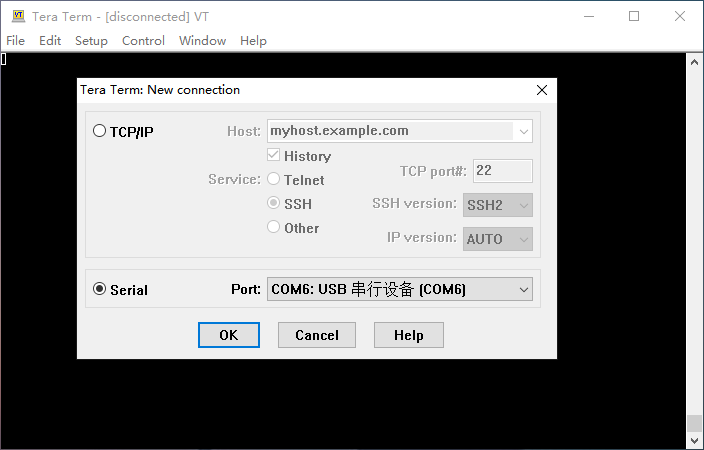
Task: Click the Cancel button
Action: click(x=316, y=335)
